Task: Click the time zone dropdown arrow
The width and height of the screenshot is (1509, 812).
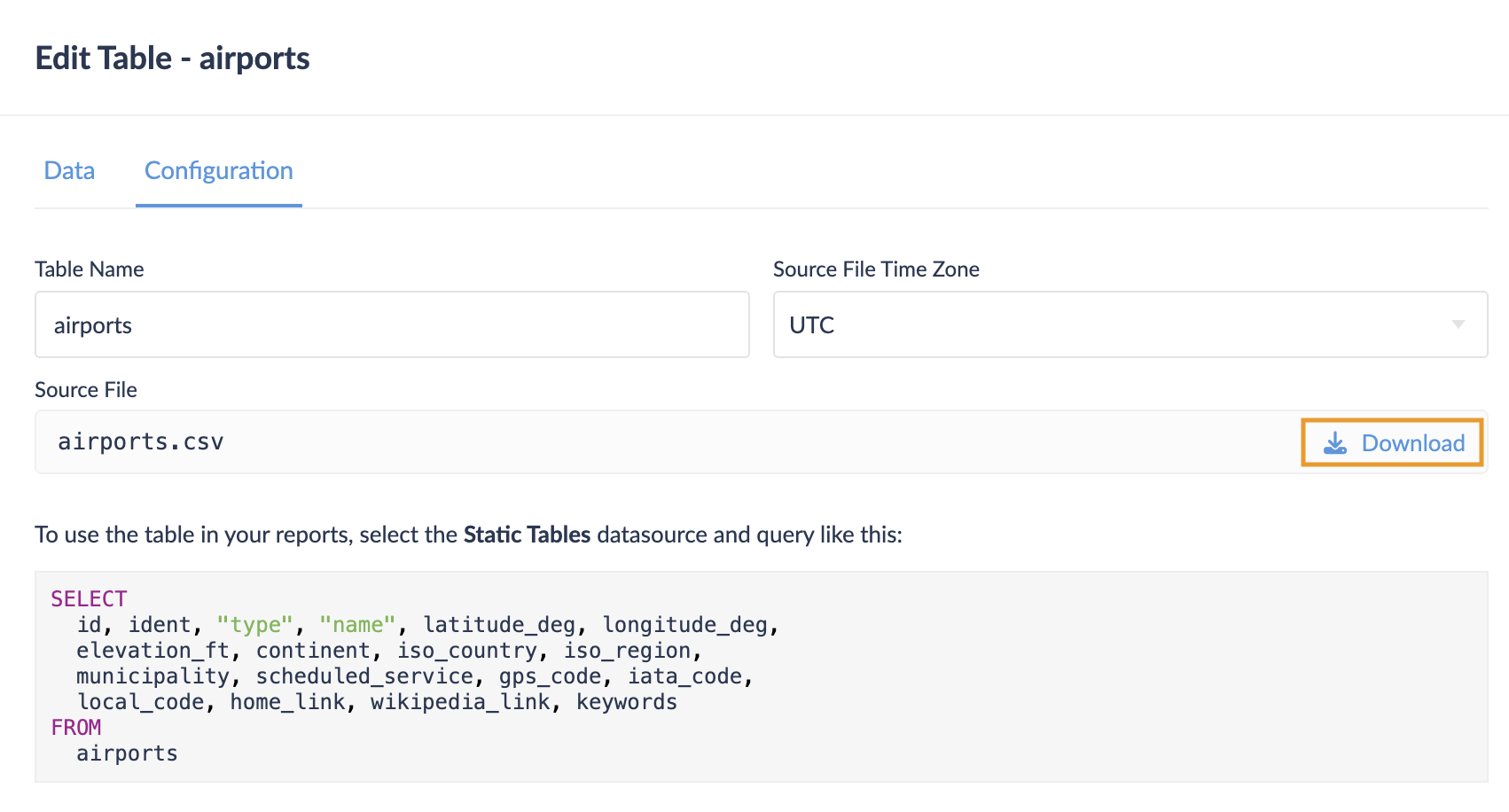Action: [x=1458, y=324]
